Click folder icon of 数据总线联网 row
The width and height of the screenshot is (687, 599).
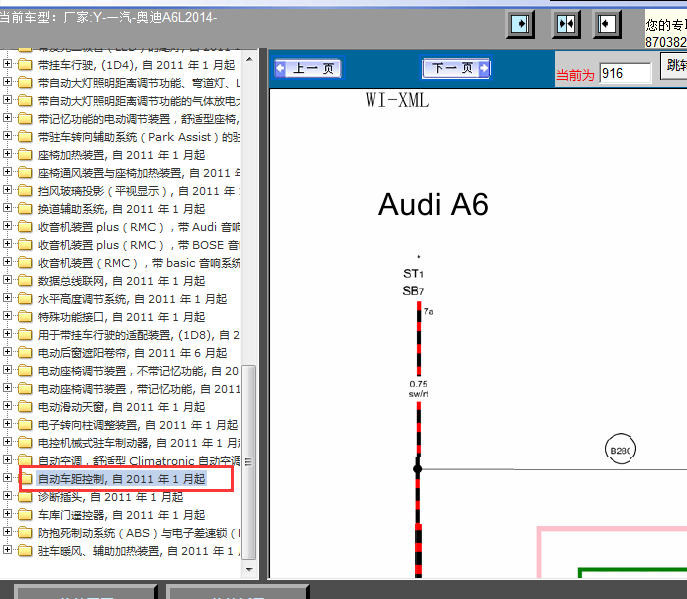25,280
